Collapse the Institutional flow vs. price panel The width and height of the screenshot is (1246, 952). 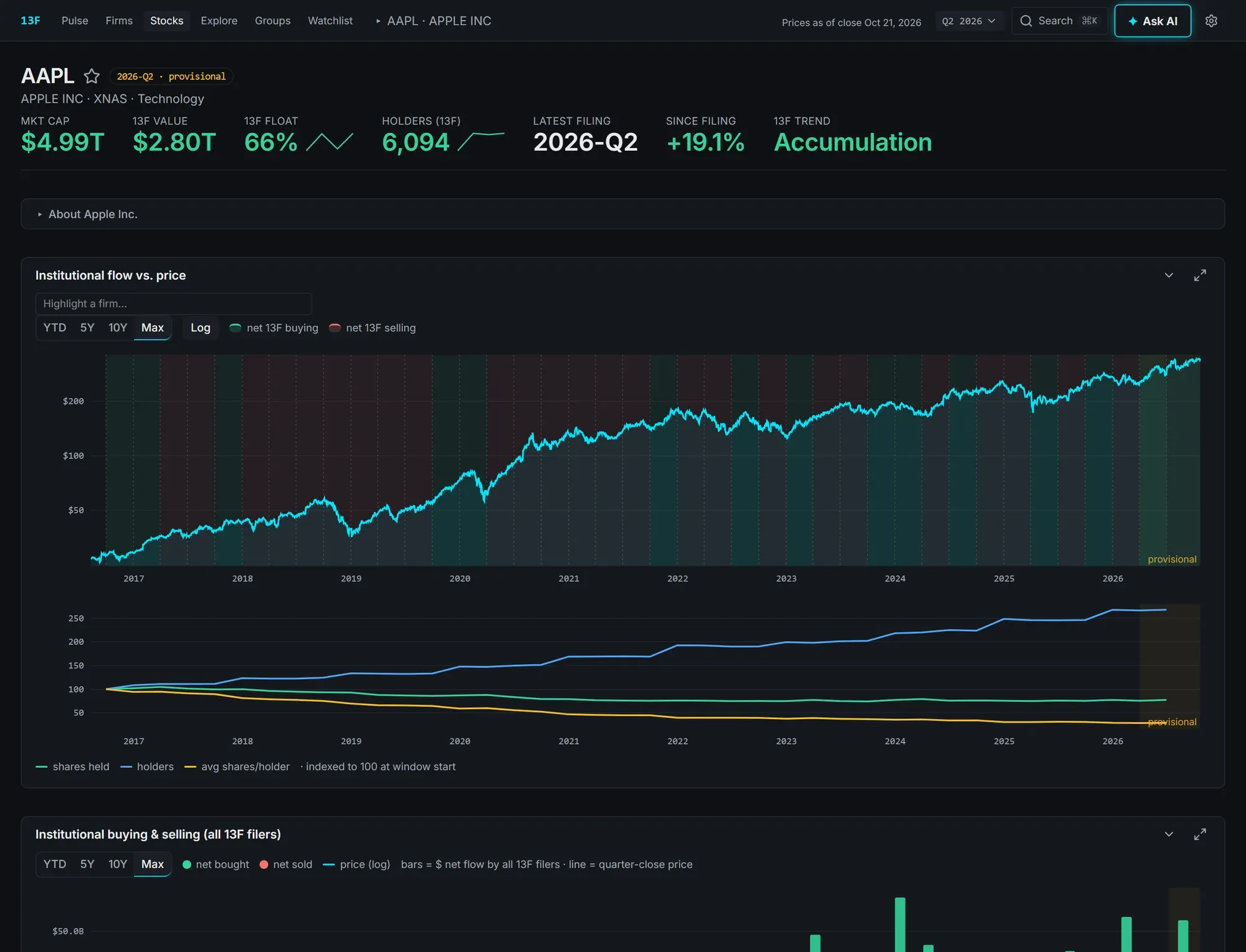point(1169,275)
